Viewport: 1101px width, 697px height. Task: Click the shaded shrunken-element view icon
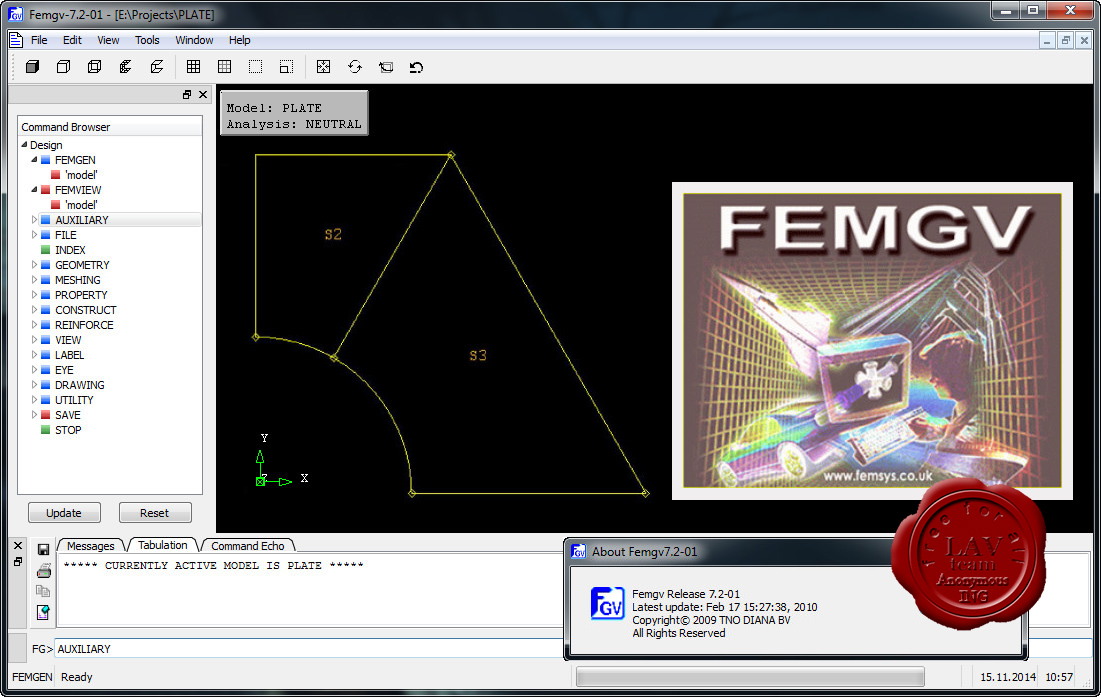pyautogui.click(x=126, y=67)
